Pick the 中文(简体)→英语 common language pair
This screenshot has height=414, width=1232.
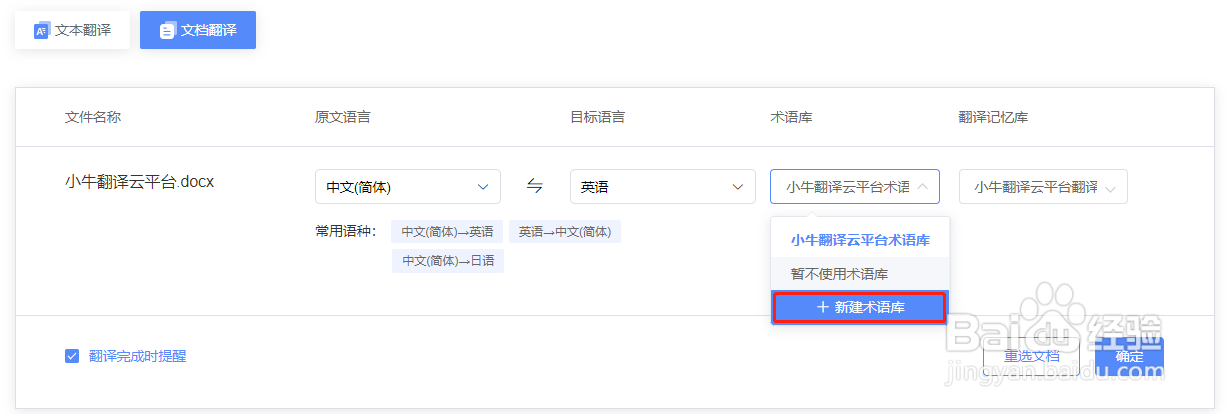(447, 232)
